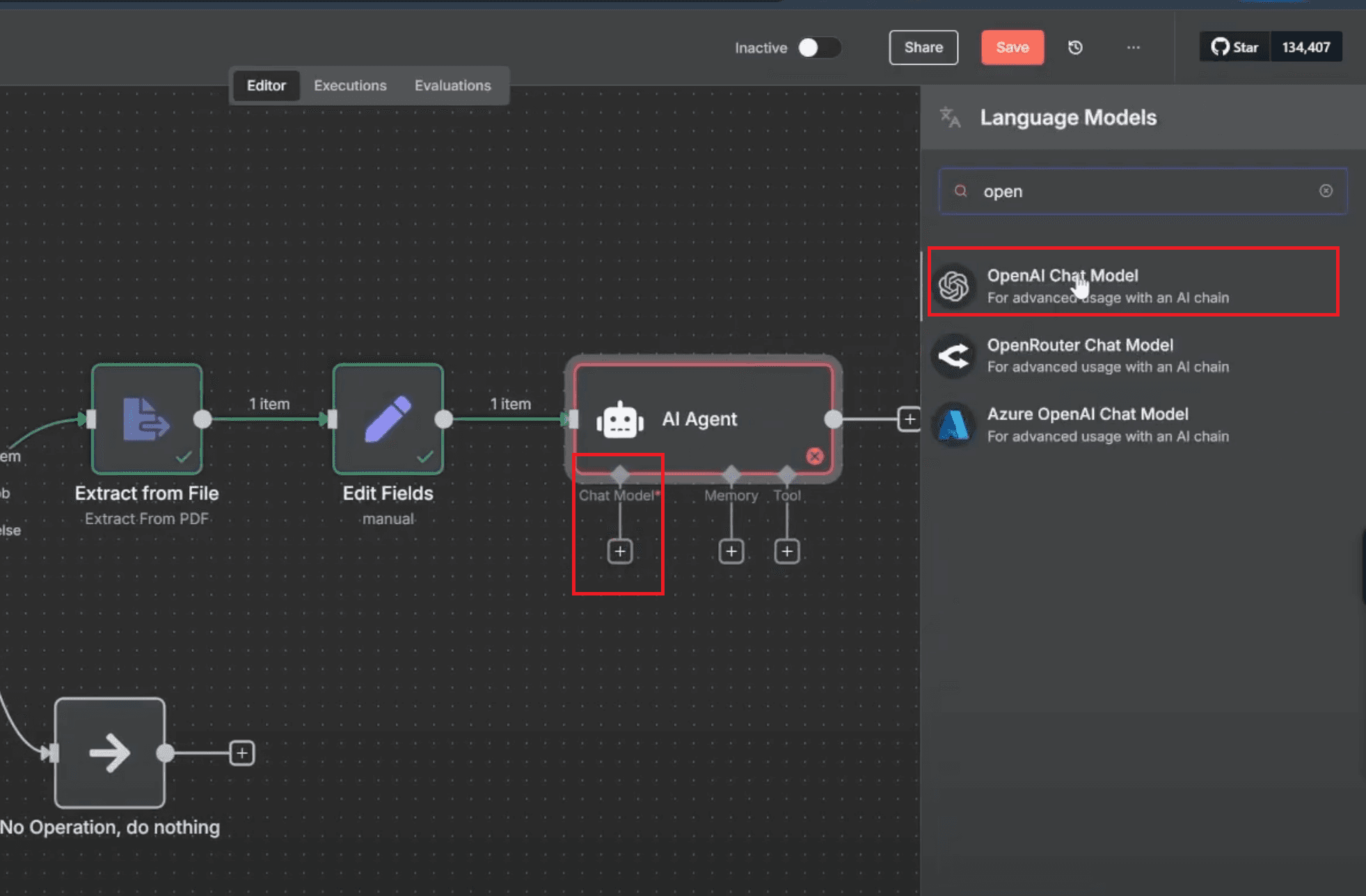Click the 134,407 star count
The width and height of the screenshot is (1366, 896).
(1306, 47)
